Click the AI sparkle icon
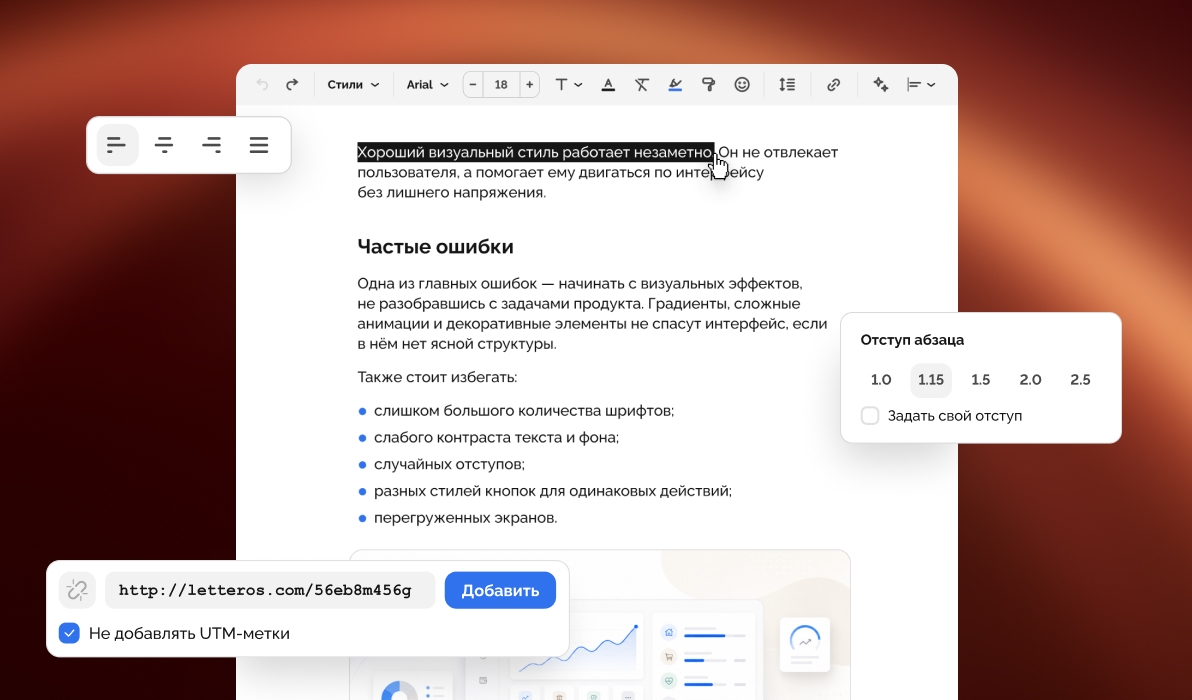Screen dimensions: 1192x700 point(880,85)
